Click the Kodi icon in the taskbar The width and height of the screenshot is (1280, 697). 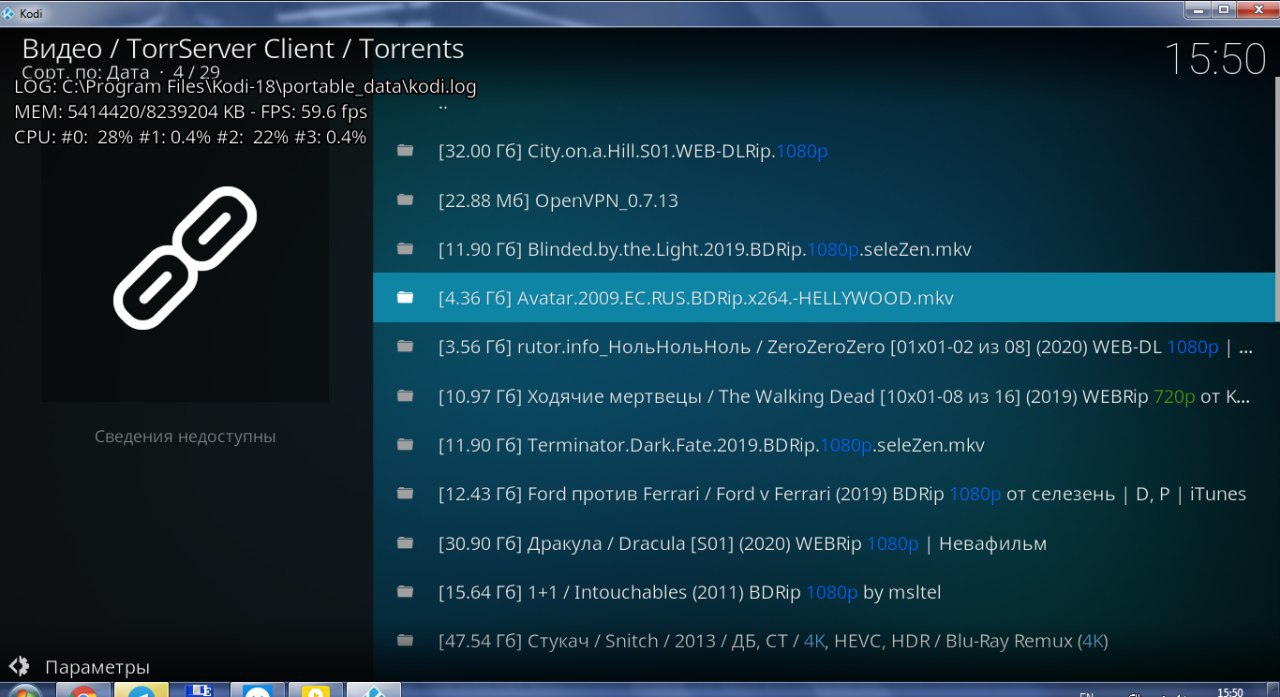374,691
